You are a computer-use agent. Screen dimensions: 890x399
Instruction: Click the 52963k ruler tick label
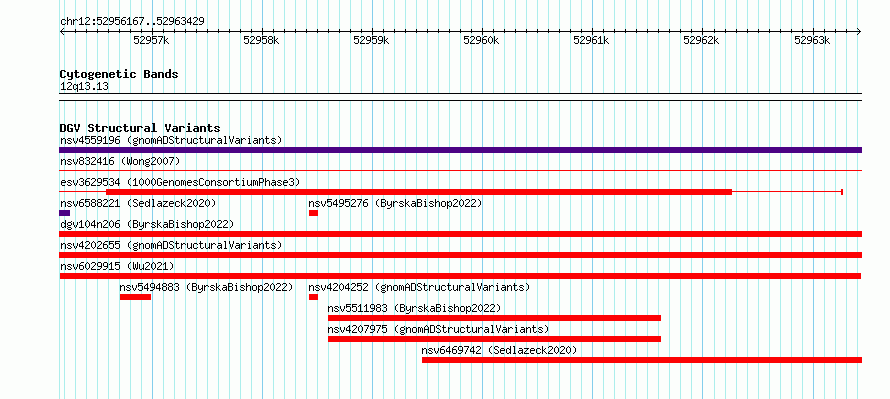click(812, 40)
